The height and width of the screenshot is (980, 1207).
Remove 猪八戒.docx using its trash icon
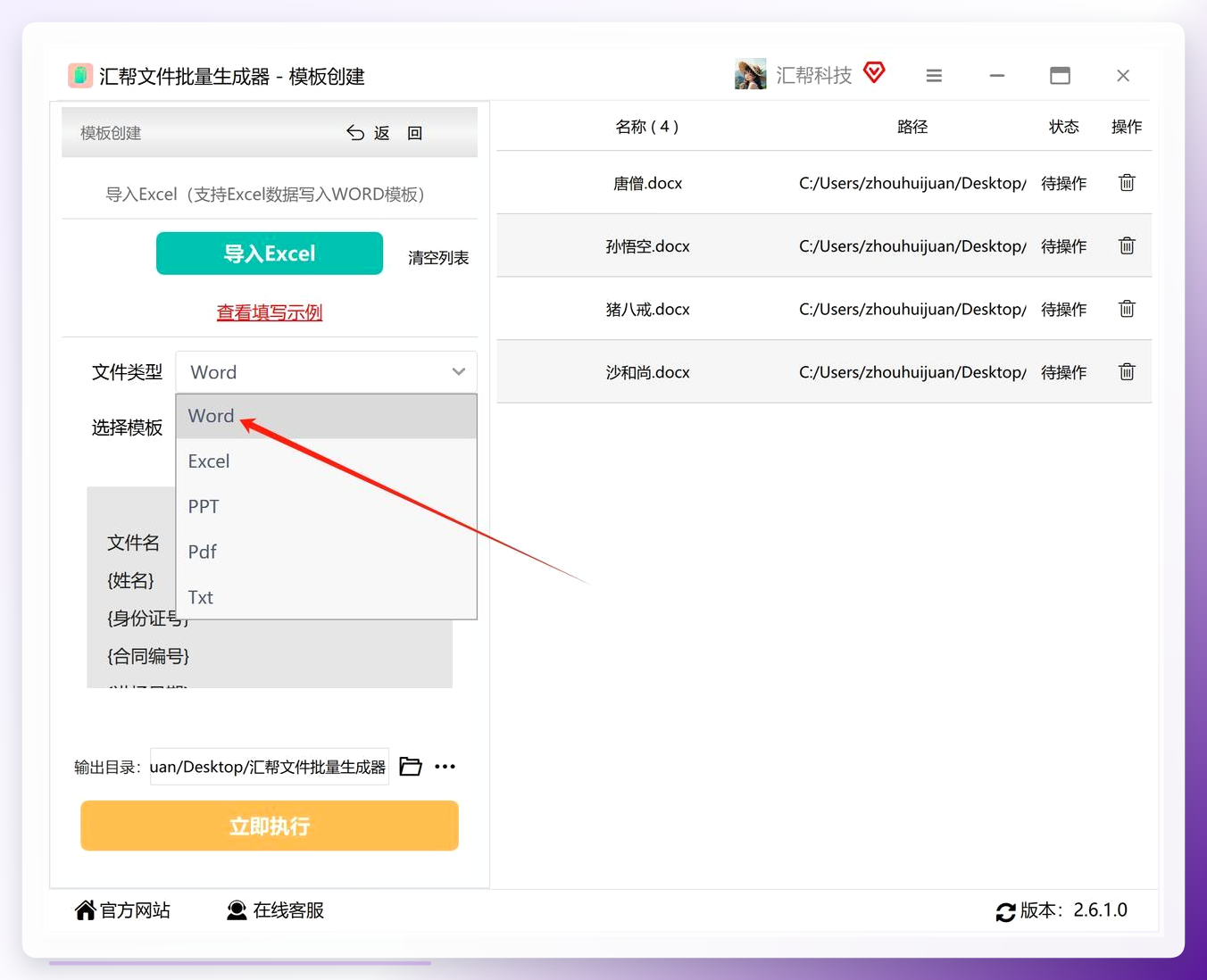coord(1127,309)
